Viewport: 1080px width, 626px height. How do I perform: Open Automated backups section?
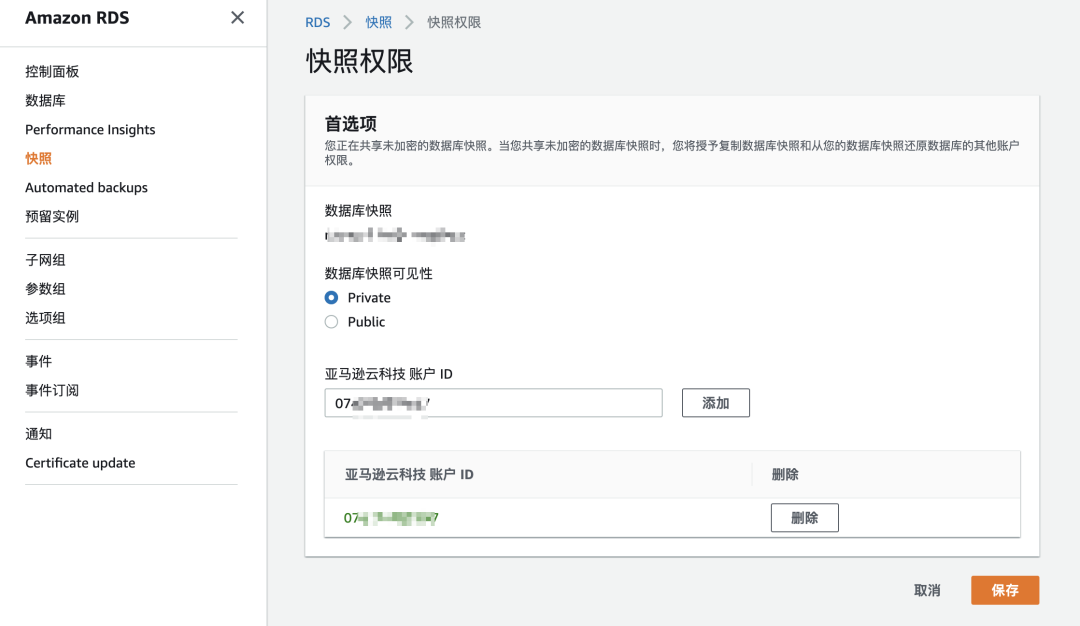pos(87,187)
